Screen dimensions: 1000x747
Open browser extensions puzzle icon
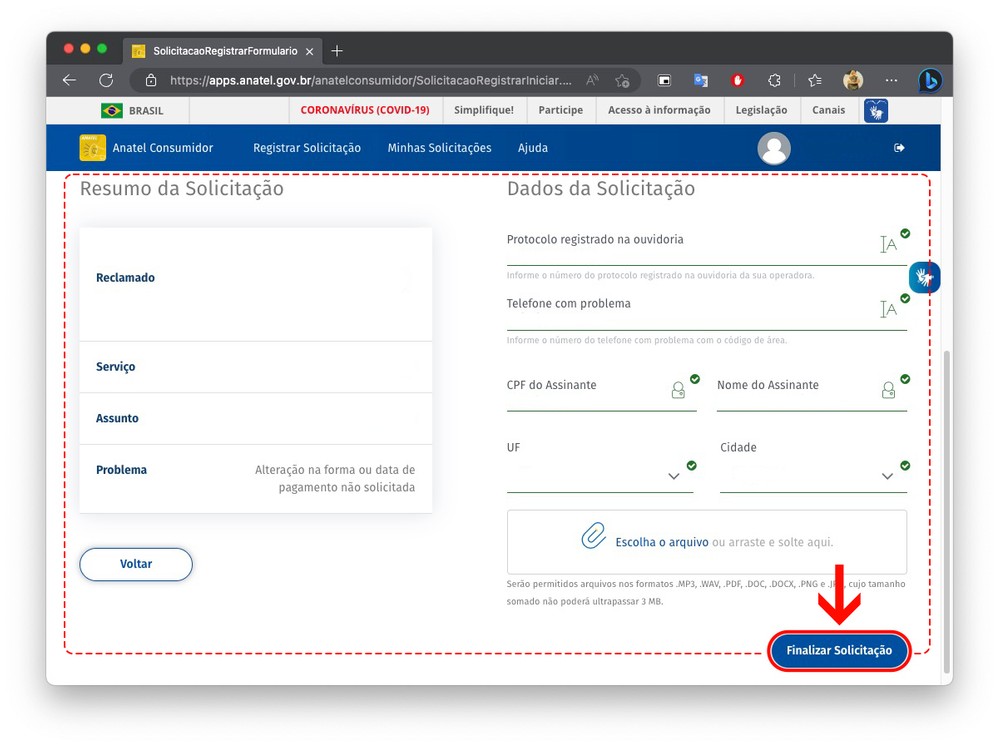[774, 80]
